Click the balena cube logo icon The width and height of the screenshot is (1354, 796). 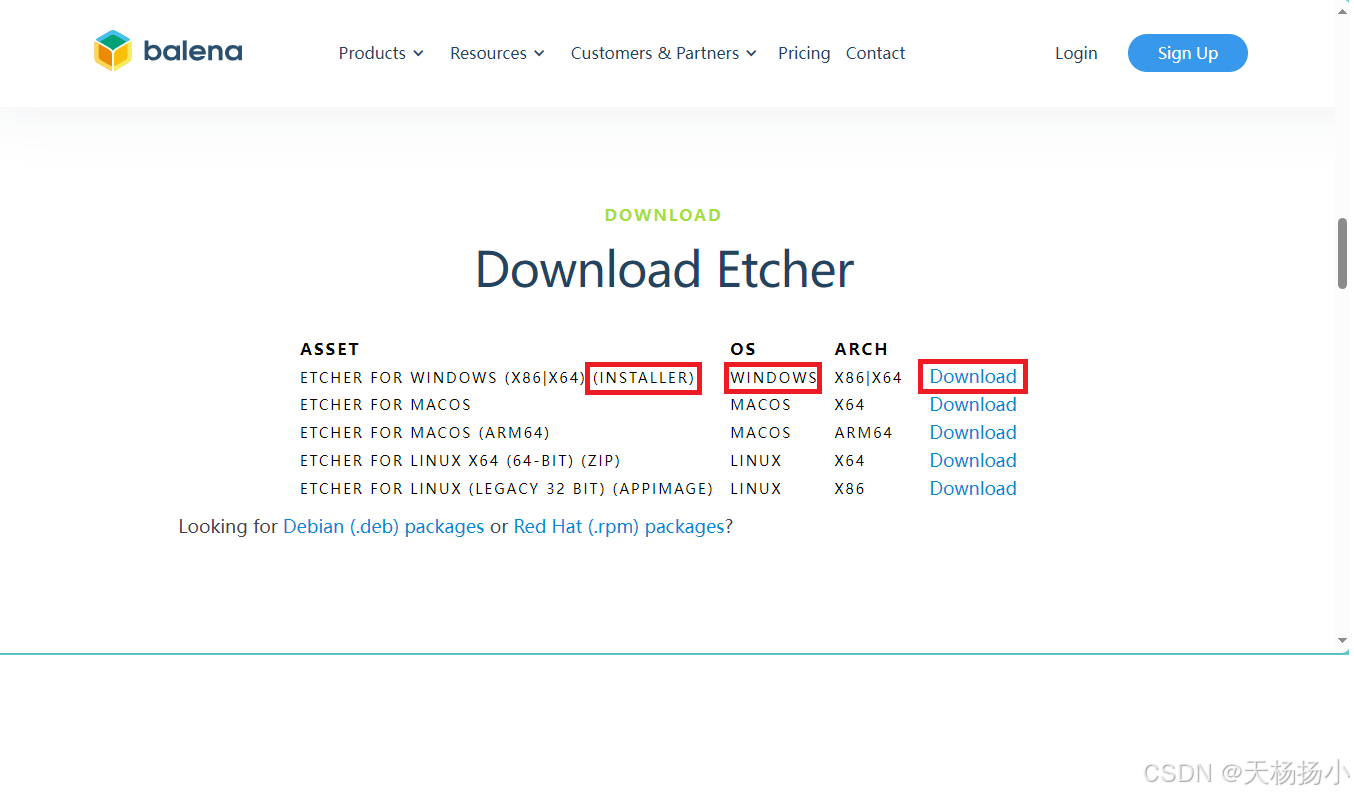click(x=113, y=51)
